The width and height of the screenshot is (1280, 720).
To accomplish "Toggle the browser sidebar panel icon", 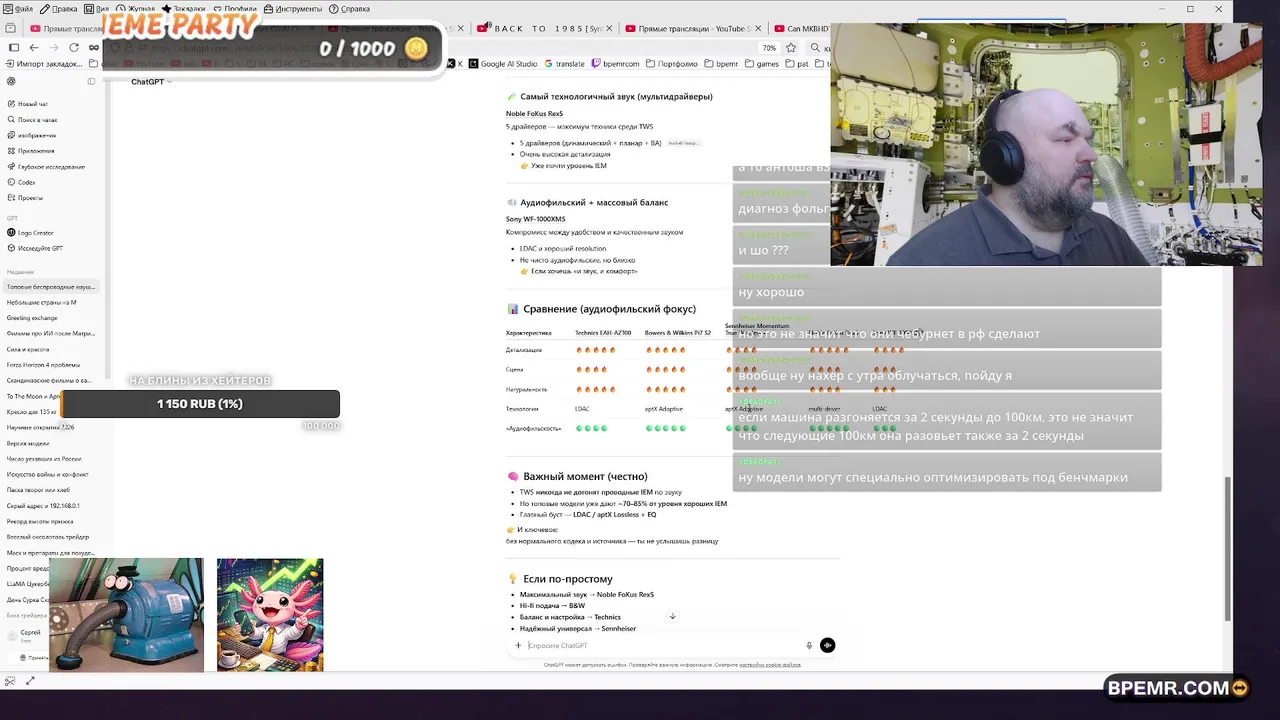I will tap(14, 47).
